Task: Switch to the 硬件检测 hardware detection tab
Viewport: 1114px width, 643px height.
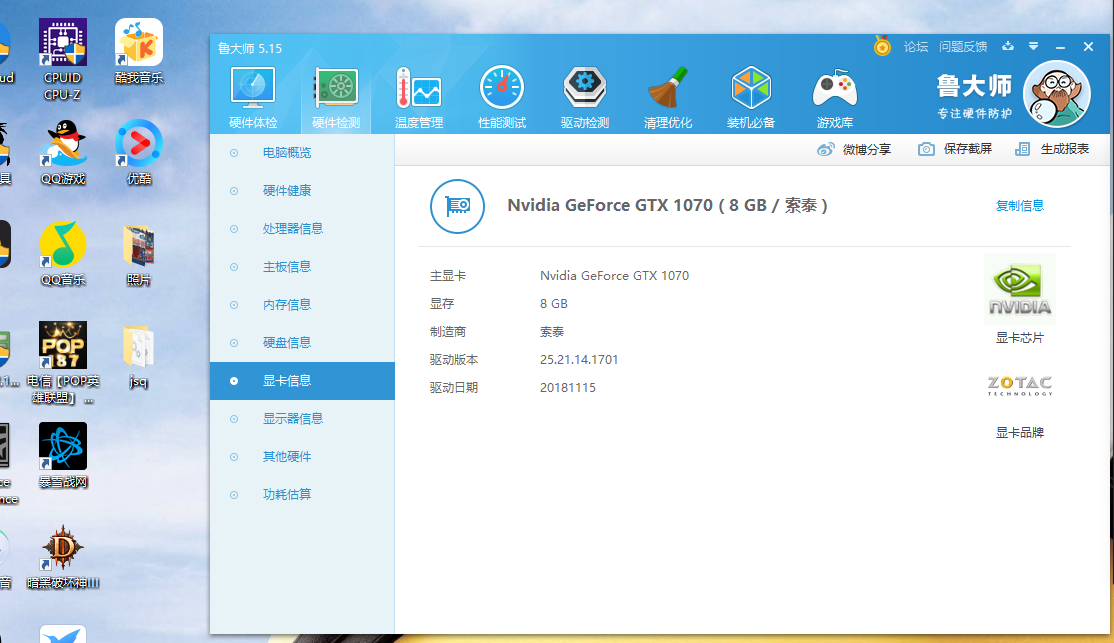Action: [x=336, y=98]
